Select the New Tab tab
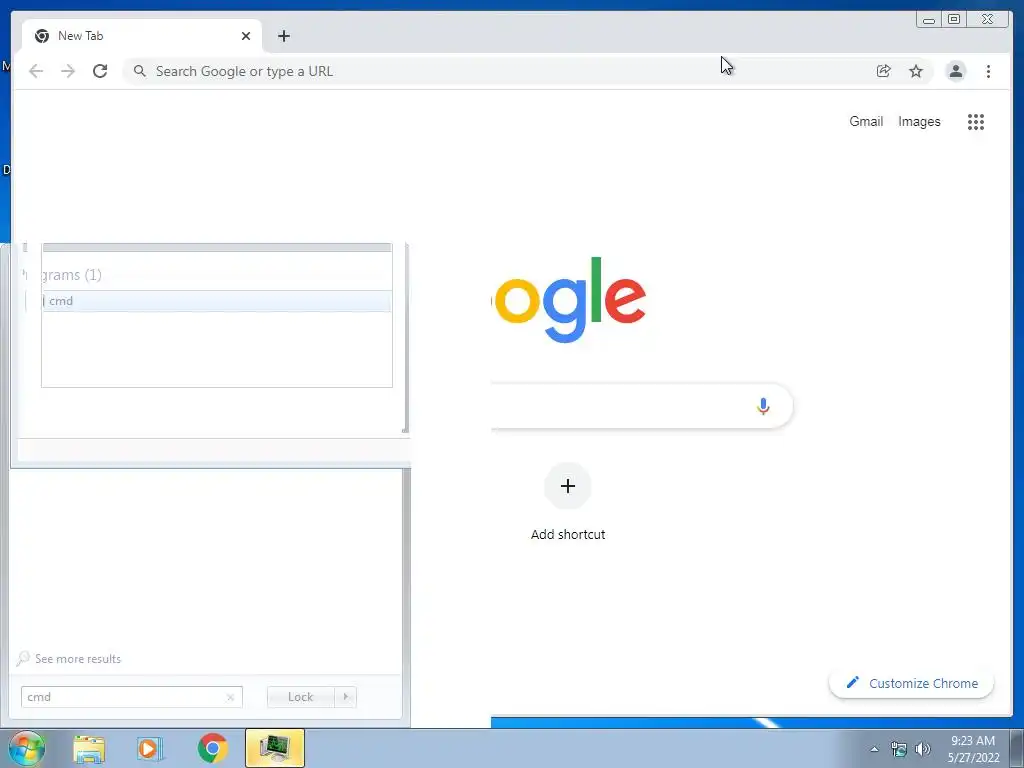This screenshot has width=1024, height=768. point(142,36)
